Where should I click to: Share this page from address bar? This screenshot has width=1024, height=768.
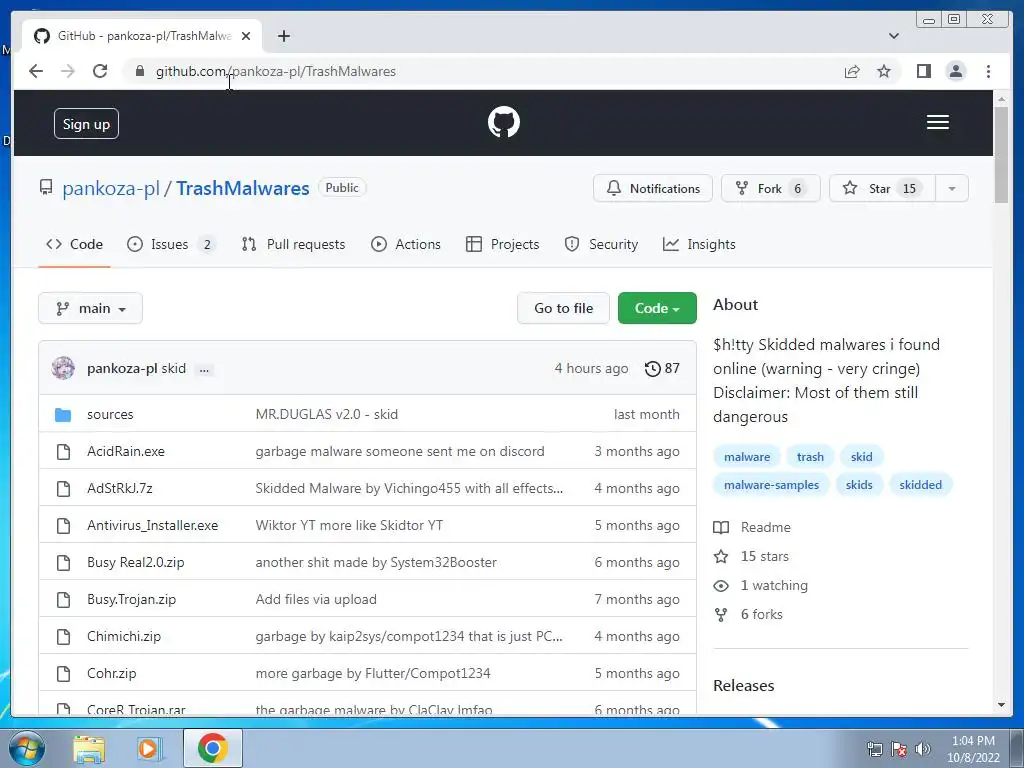click(x=852, y=71)
